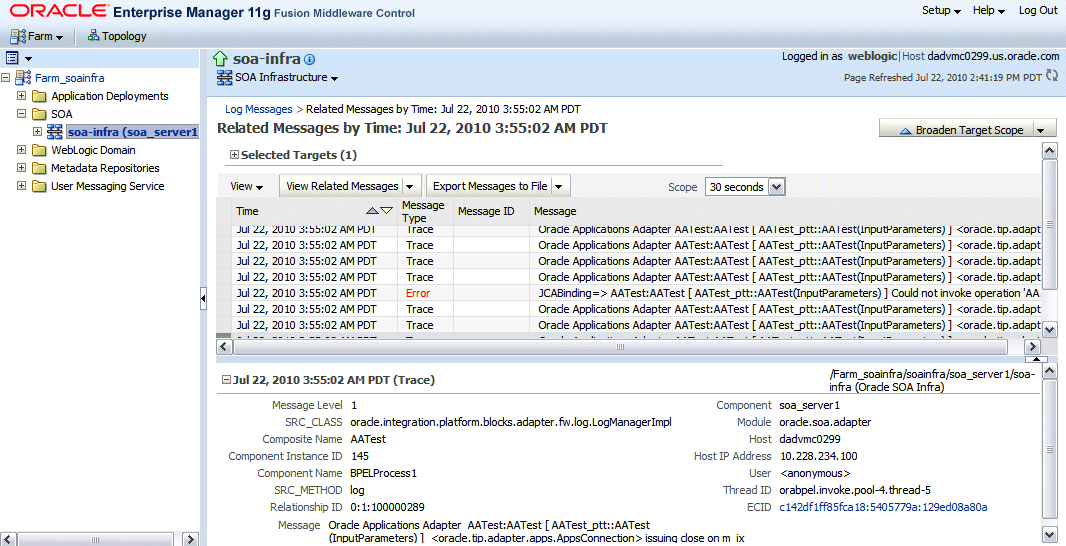This screenshot has height=546, width=1066.
Task: Open the View menu
Action: pyautogui.click(x=246, y=186)
